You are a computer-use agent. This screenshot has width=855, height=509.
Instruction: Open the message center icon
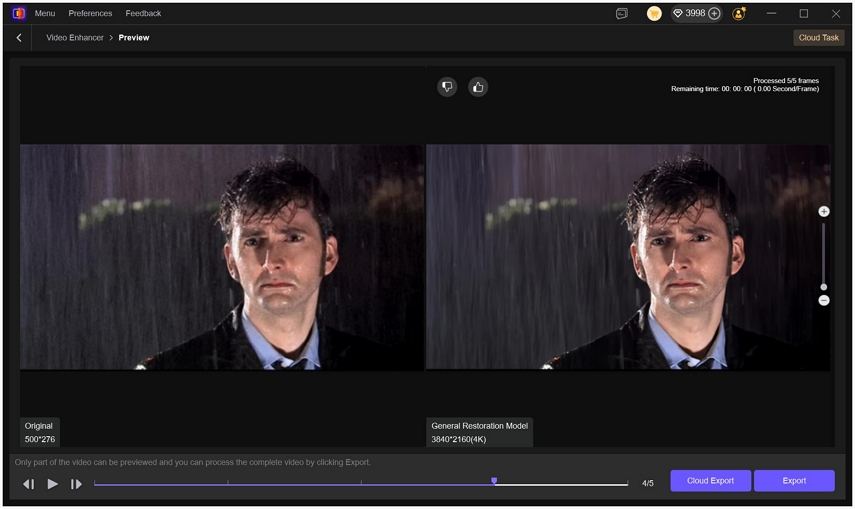[622, 14]
